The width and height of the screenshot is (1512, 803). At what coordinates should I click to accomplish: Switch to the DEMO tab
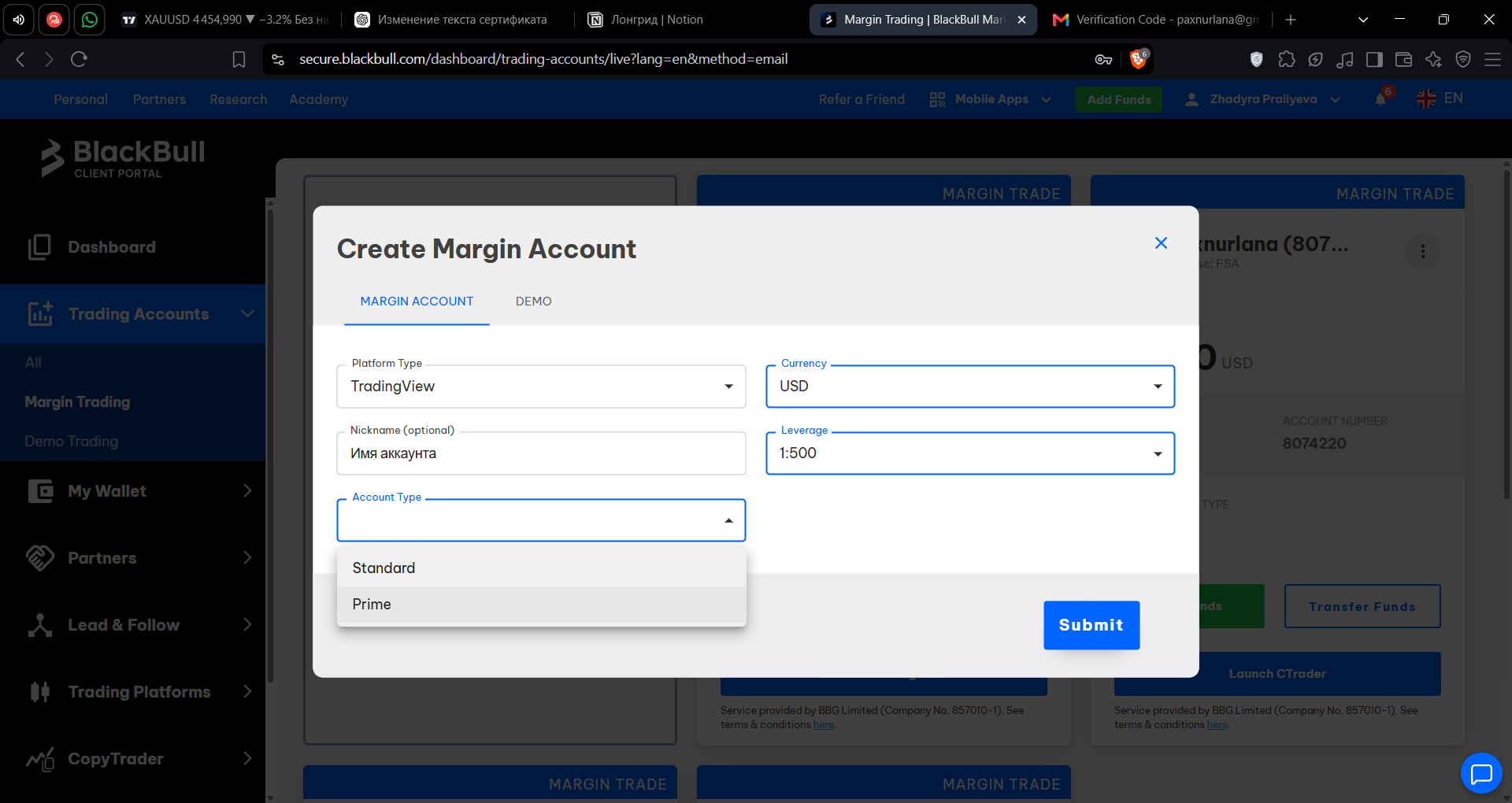(x=533, y=302)
